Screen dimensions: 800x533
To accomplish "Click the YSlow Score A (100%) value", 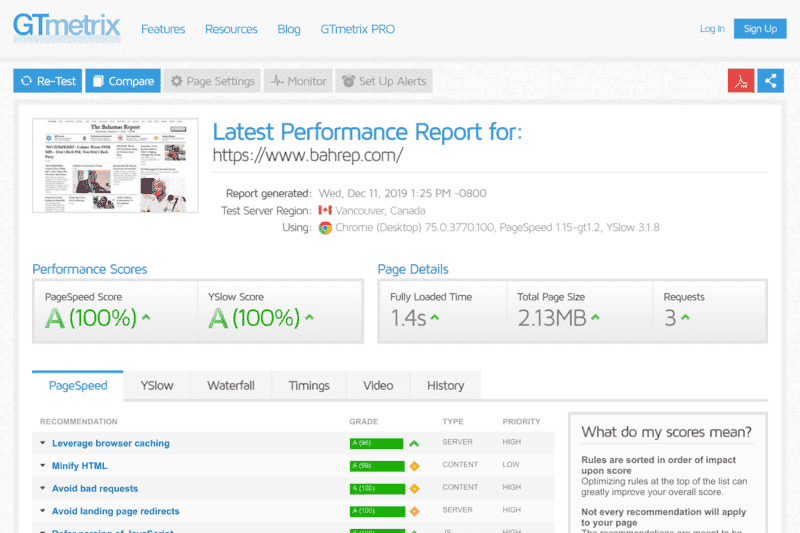I will pos(254,318).
